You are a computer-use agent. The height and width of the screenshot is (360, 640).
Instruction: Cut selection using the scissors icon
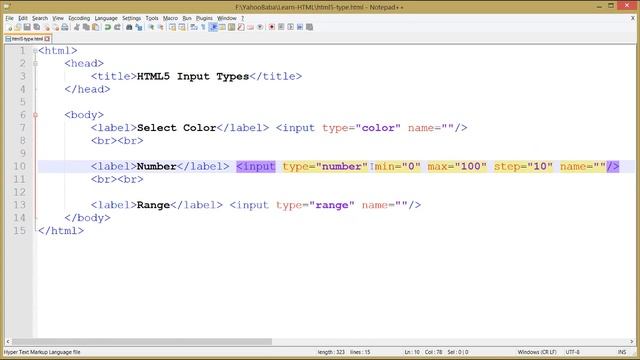76,27
